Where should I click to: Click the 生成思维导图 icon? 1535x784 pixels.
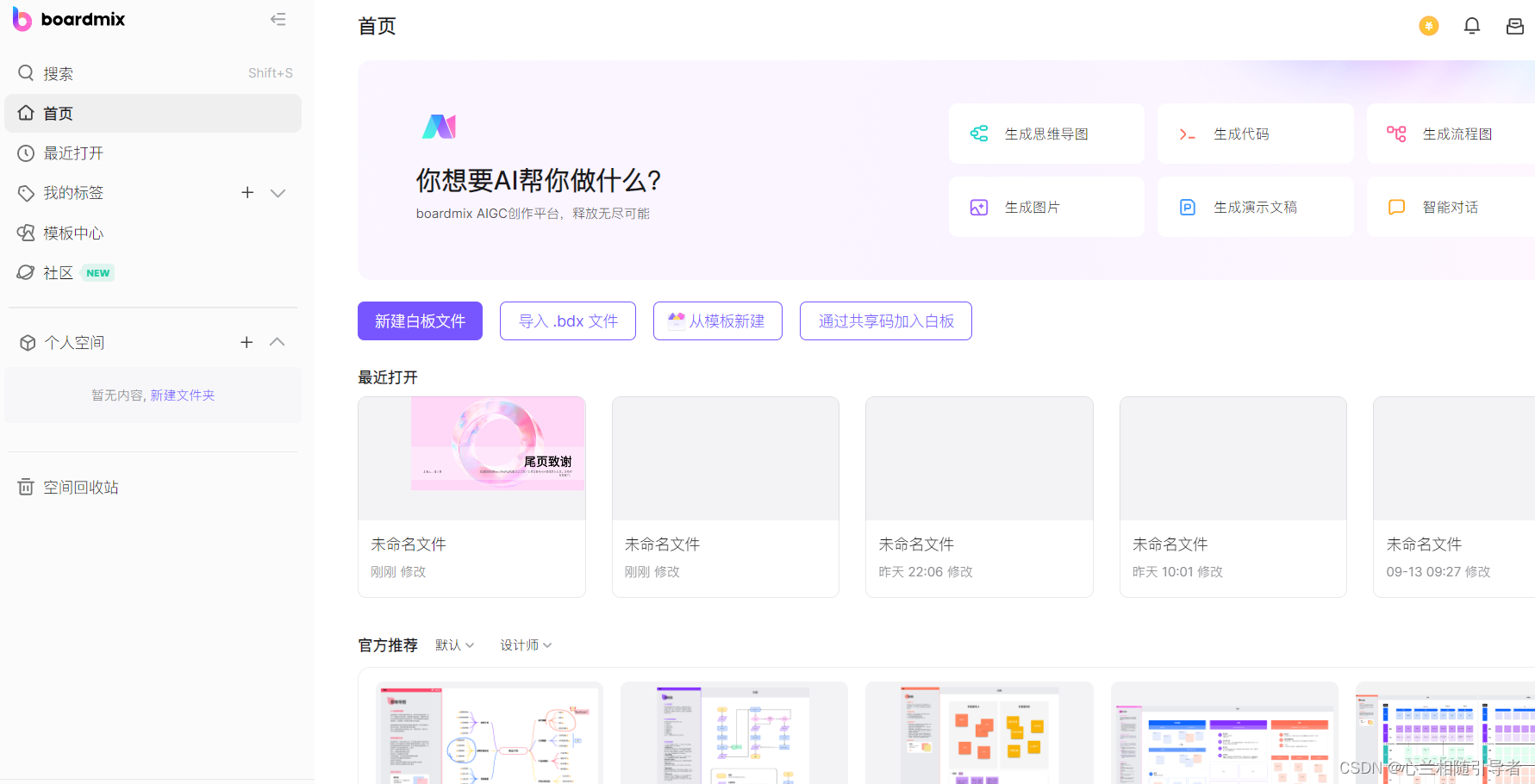pos(979,134)
